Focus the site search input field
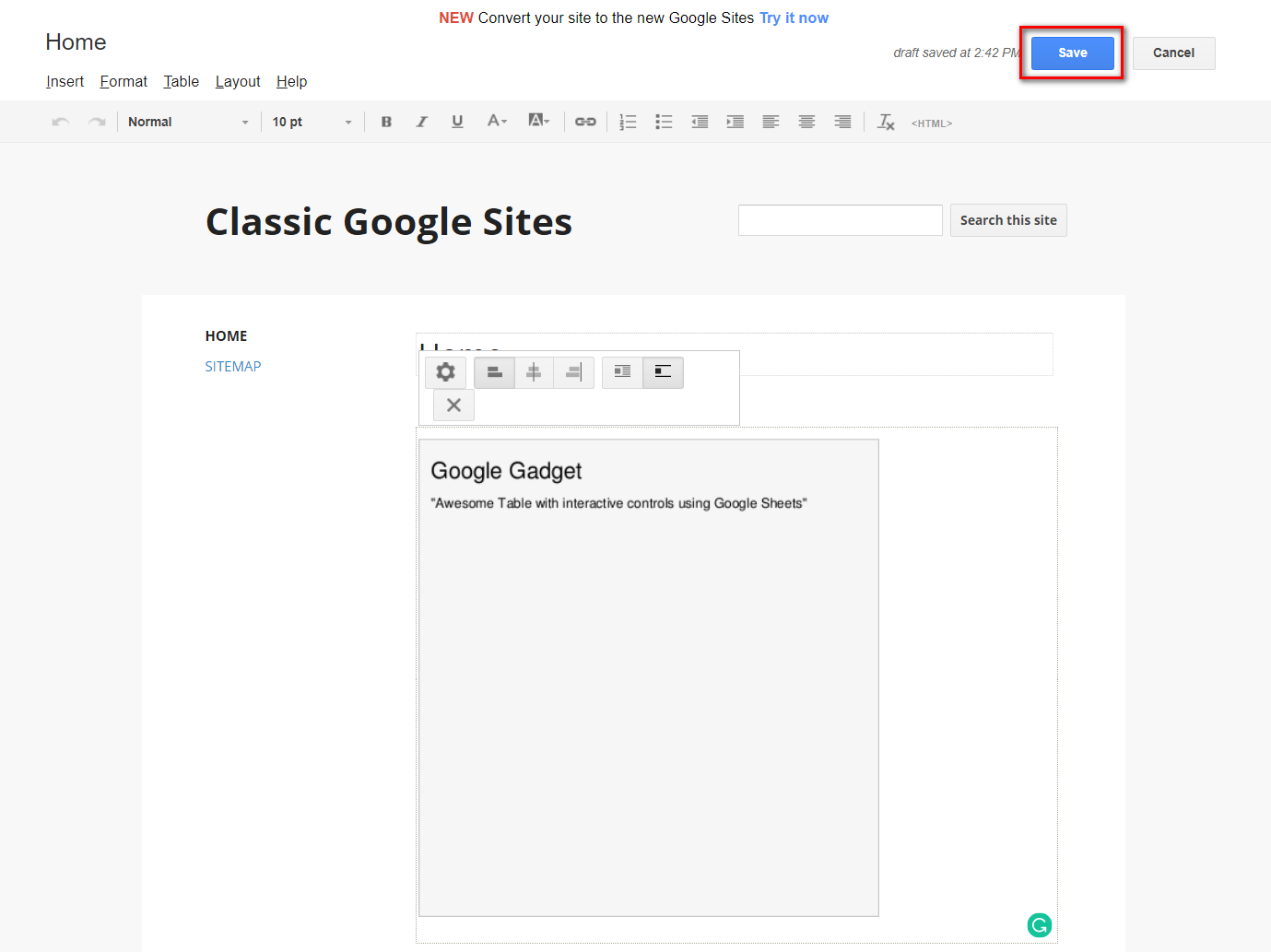Screen dimensions: 1271x952 click(841, 220)
